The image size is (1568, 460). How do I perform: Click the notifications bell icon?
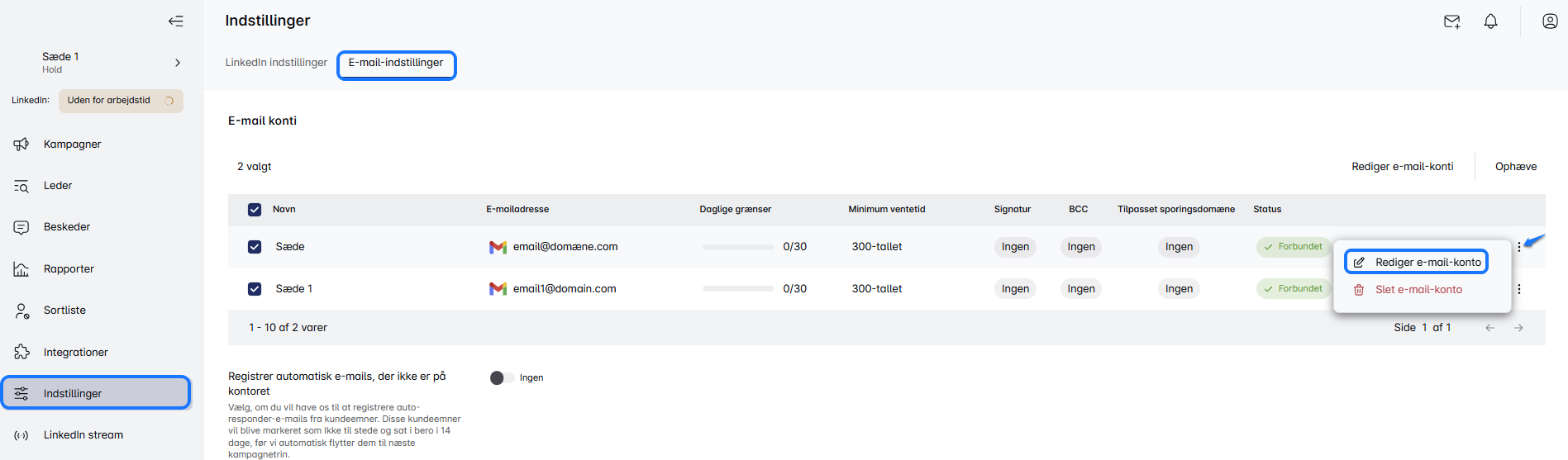[1490, 21]
